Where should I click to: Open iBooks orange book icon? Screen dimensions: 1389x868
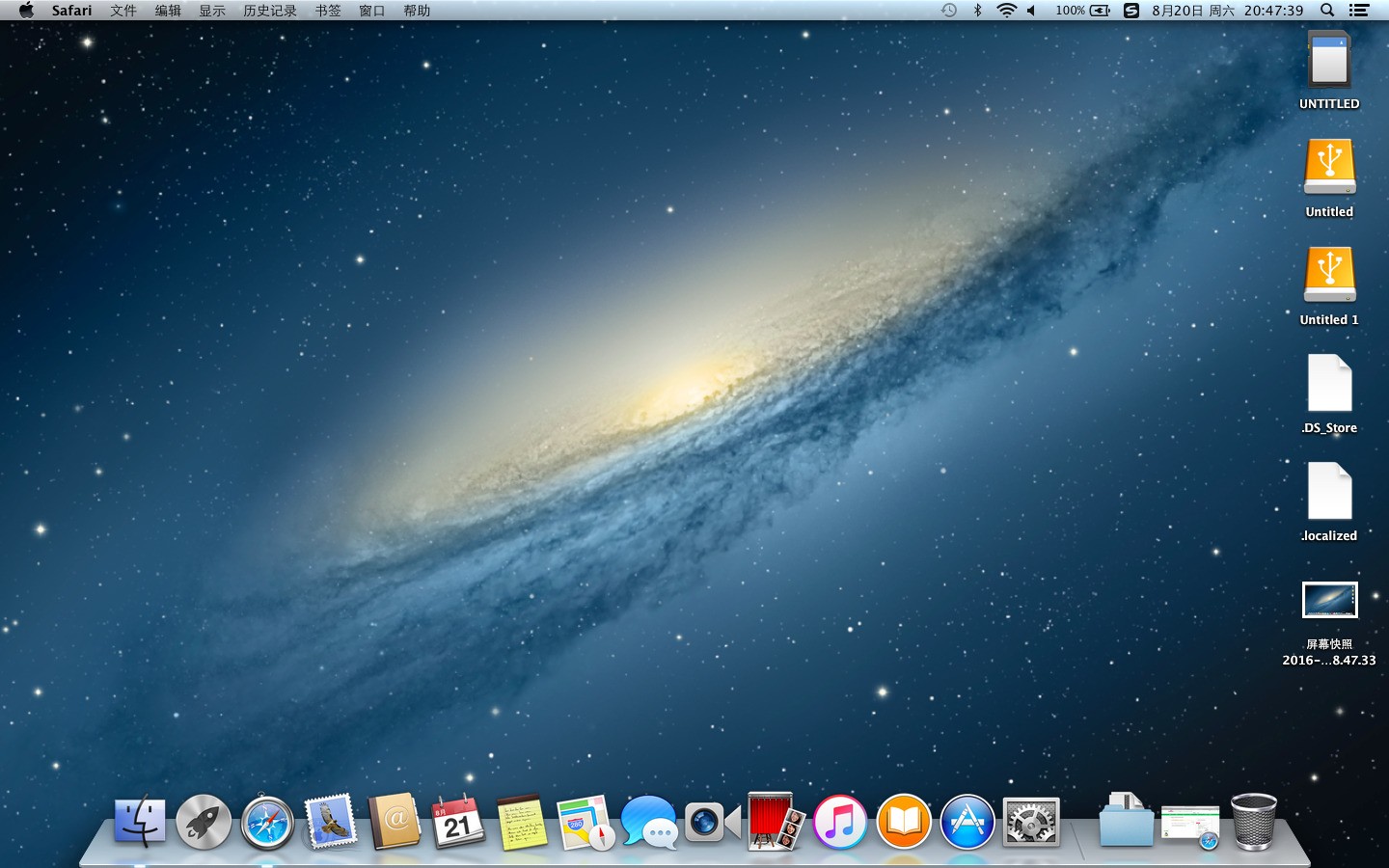pos(904,823)
